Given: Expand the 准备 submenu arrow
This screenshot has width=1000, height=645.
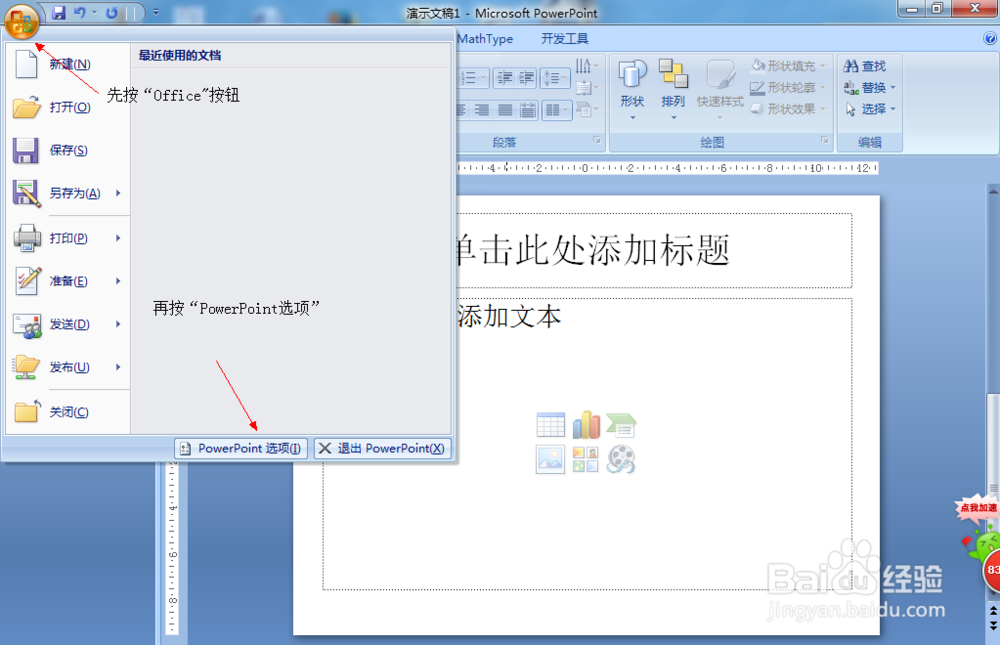Looking at the screenshot, I should click(118, 281).
